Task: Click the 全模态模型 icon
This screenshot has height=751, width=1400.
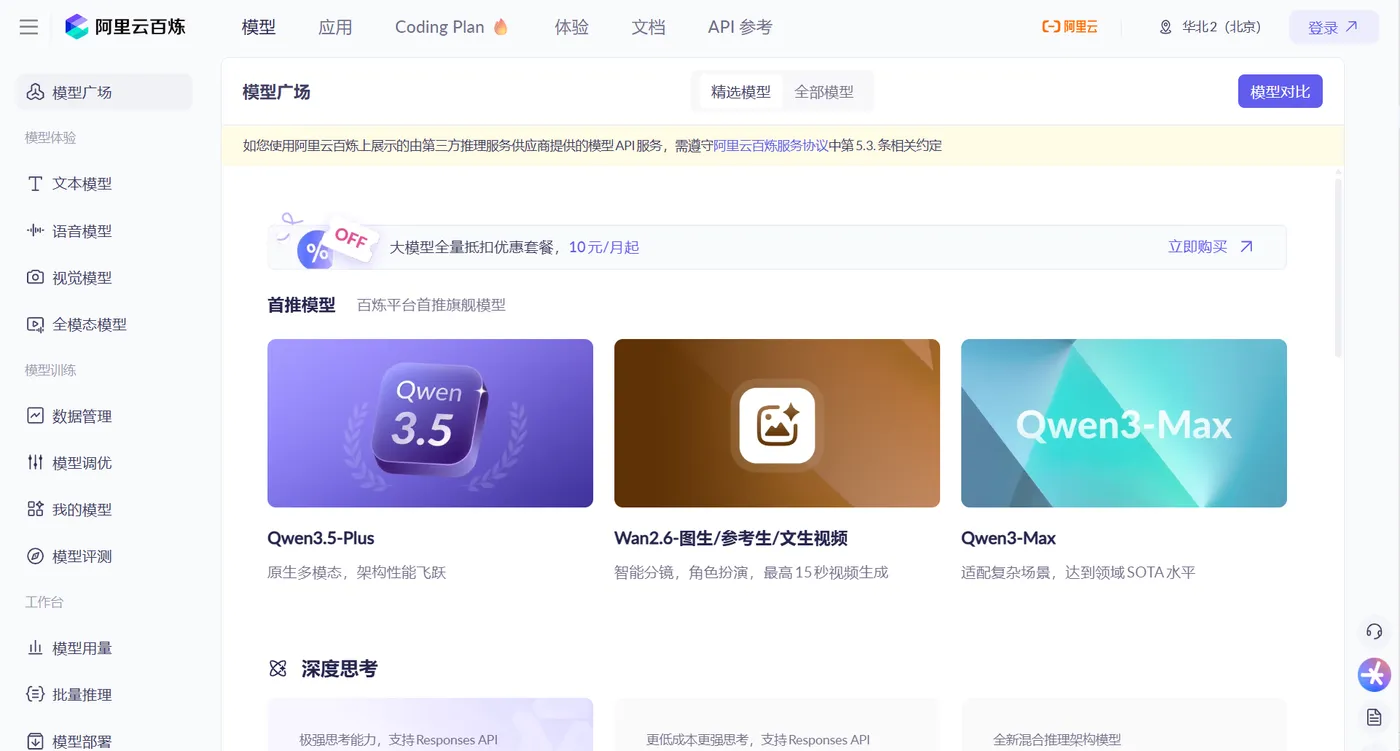Action: pos(35,324)
